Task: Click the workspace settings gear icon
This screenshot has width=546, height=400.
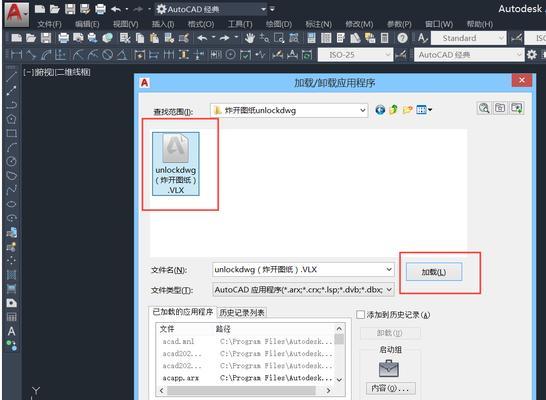Action: (532, 55)
